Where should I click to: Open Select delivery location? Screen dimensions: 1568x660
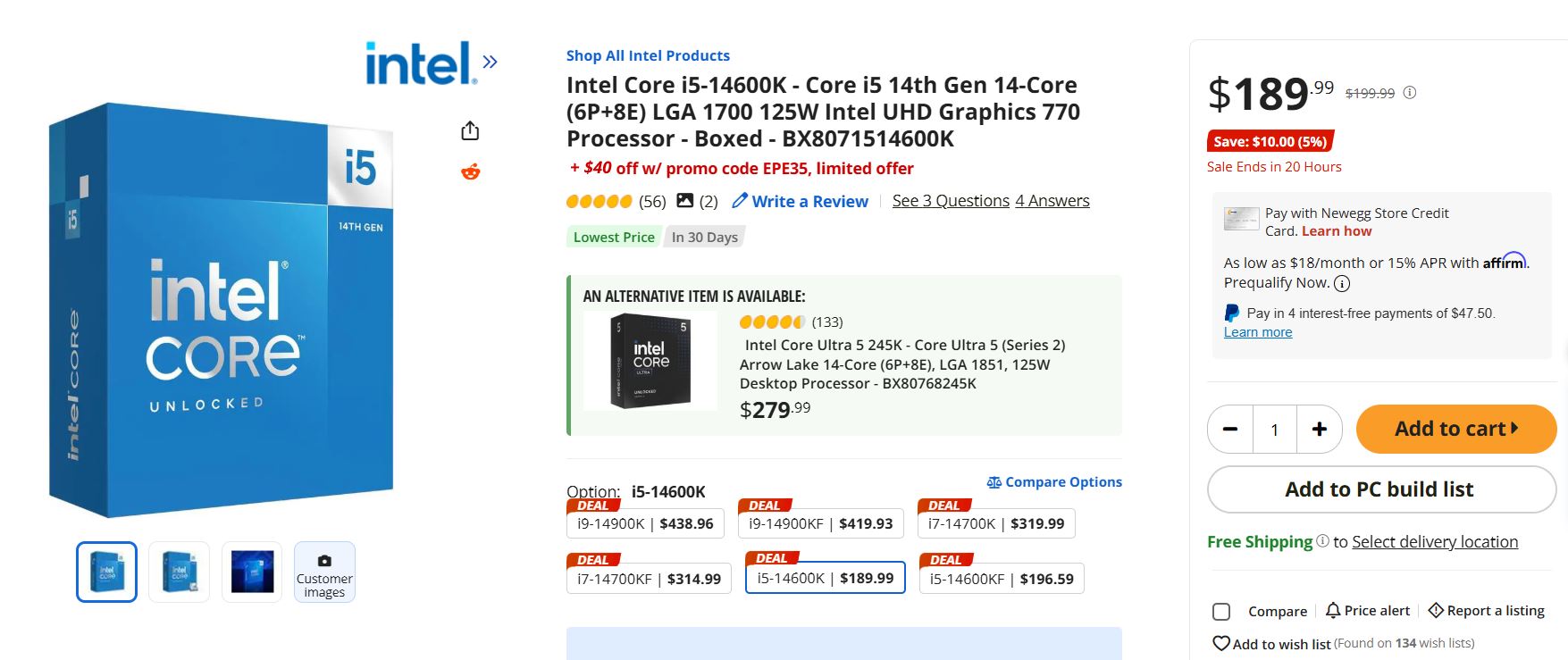(1434, 541)
